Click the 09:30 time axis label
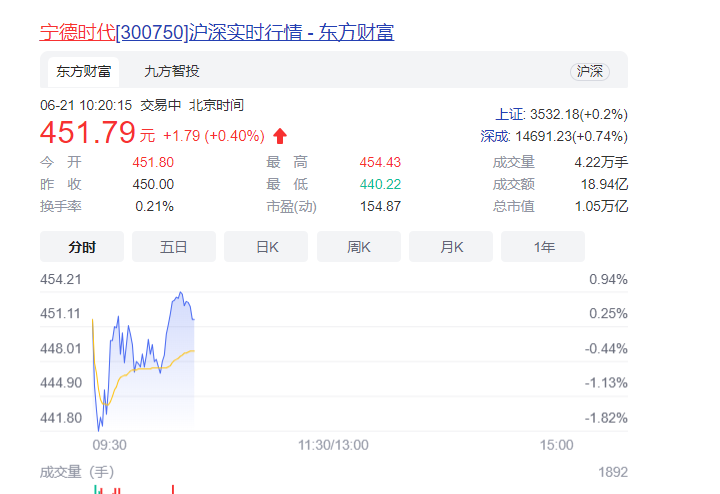This screenshot has width=720, height=494. (x=109, y=445)
